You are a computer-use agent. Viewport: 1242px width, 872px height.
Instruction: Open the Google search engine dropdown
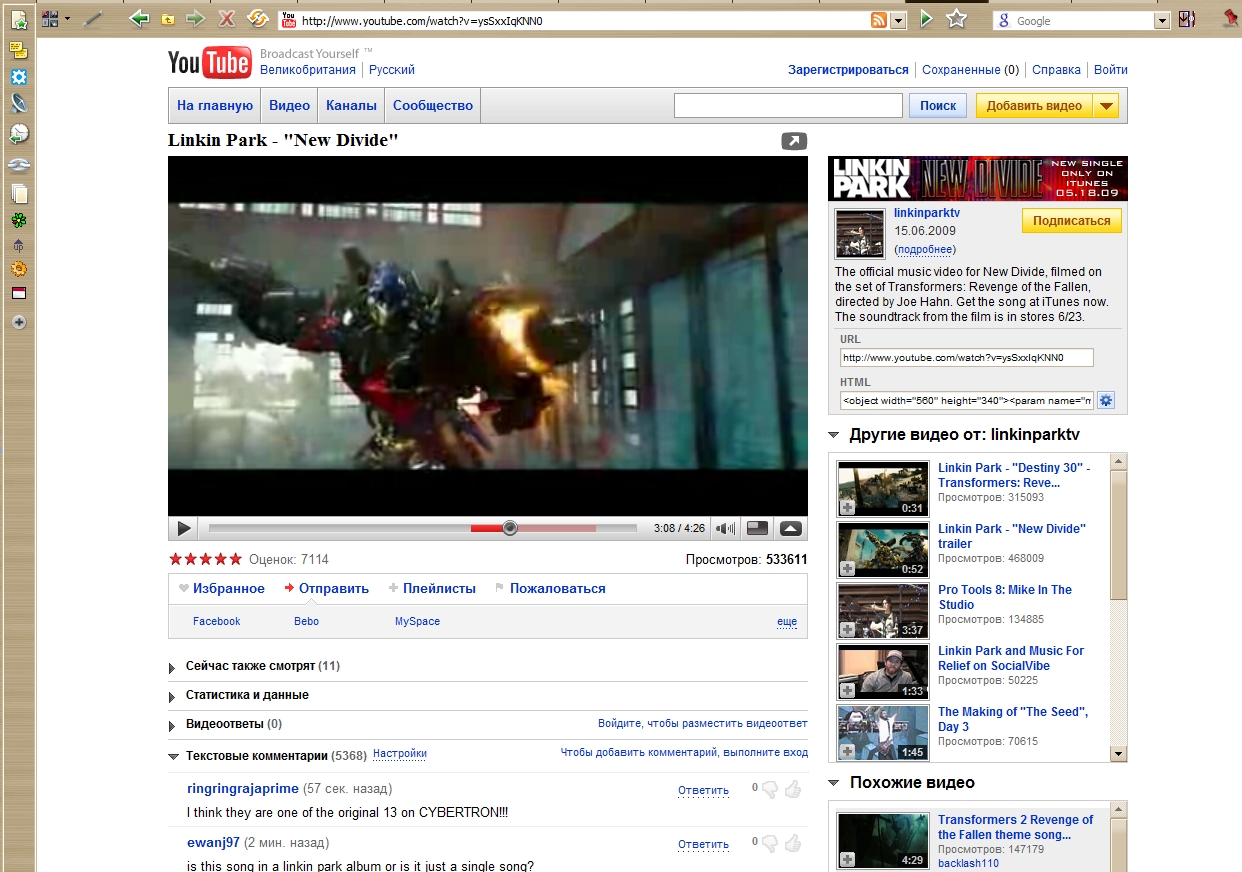click(x=1162, y=20)
